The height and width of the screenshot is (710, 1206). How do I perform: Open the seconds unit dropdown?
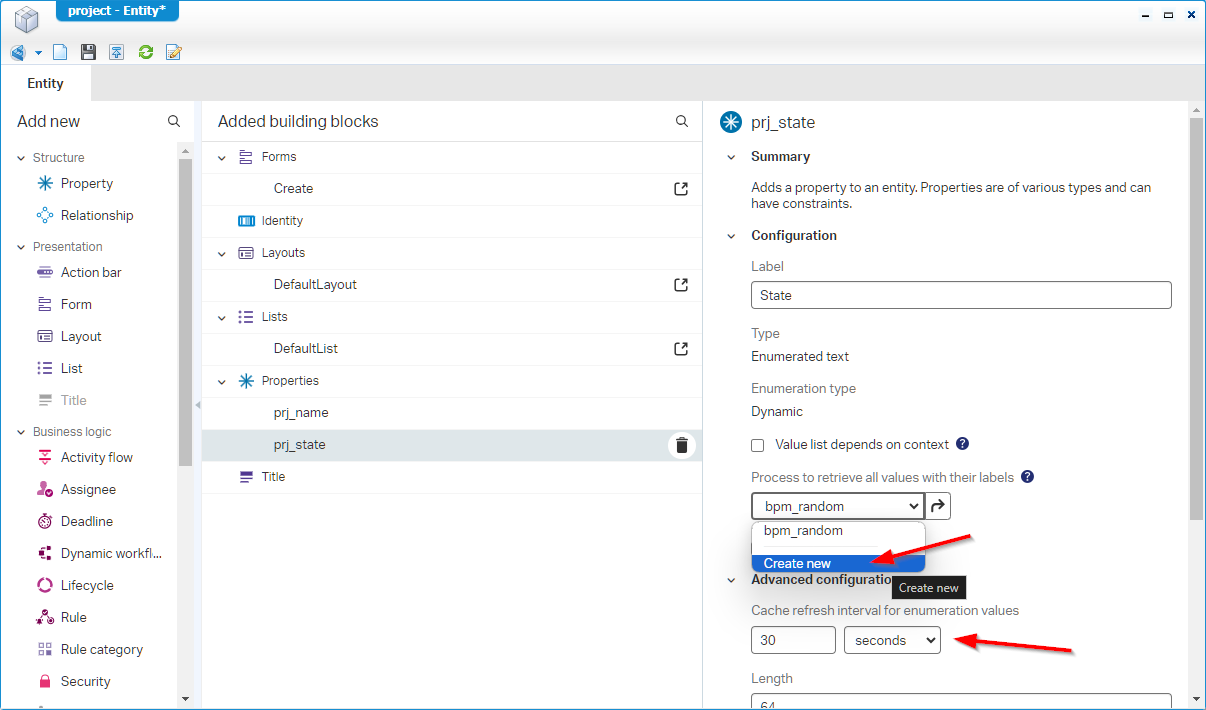point(892,640)
